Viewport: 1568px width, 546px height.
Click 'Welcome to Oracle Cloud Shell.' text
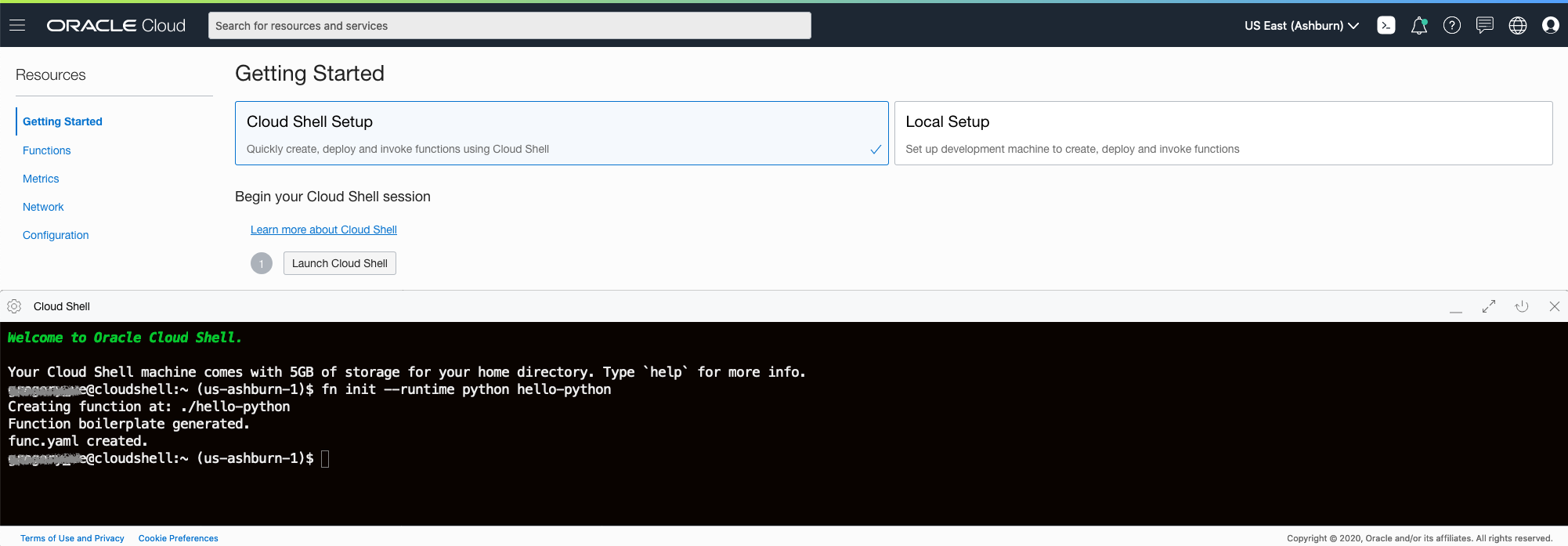125,338
